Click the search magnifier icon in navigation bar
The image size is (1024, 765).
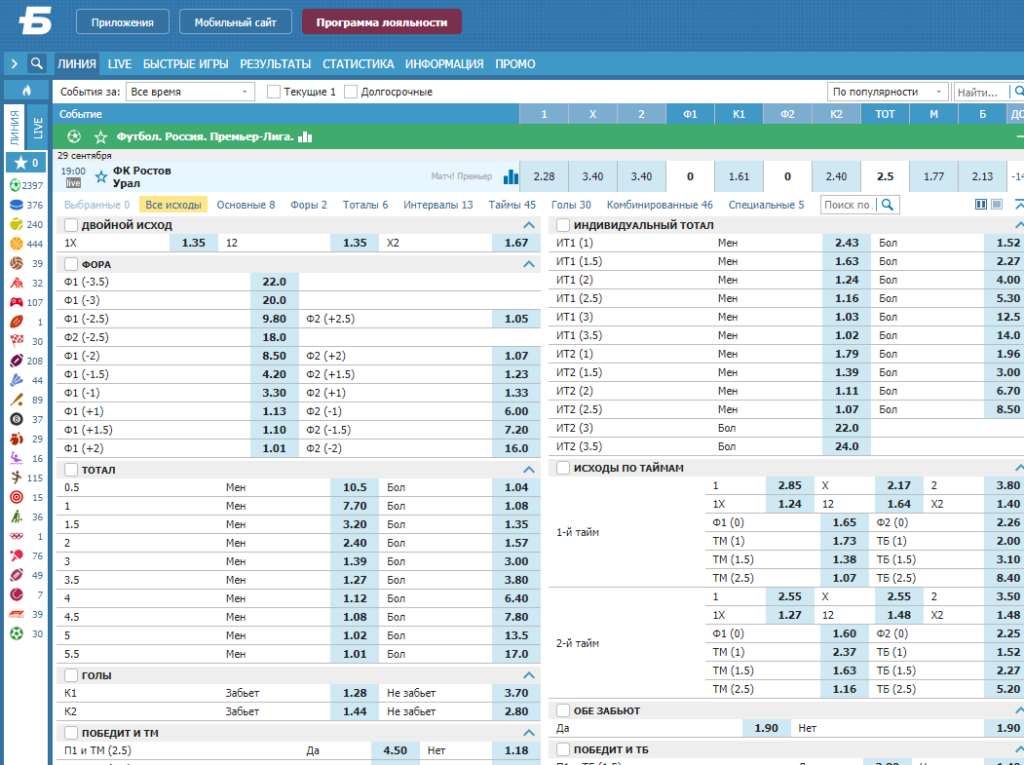pos(37,63)
